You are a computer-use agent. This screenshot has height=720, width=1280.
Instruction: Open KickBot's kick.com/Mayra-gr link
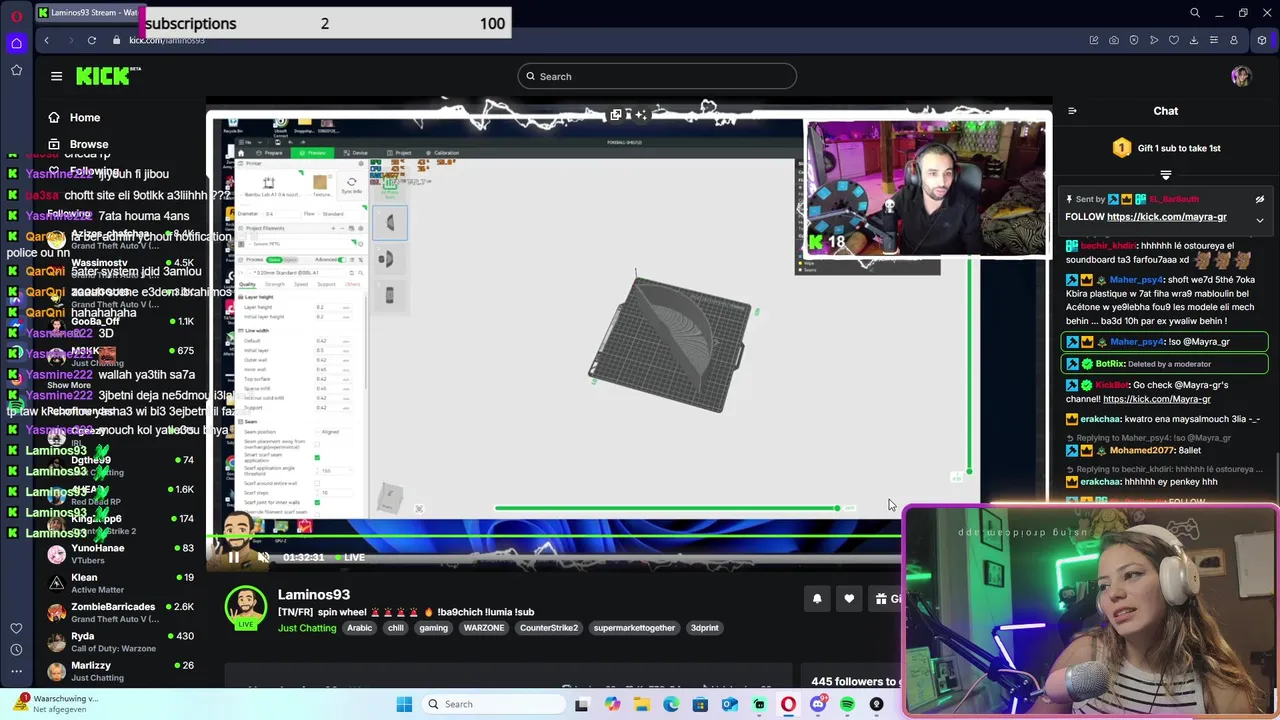coord(1157,399)
